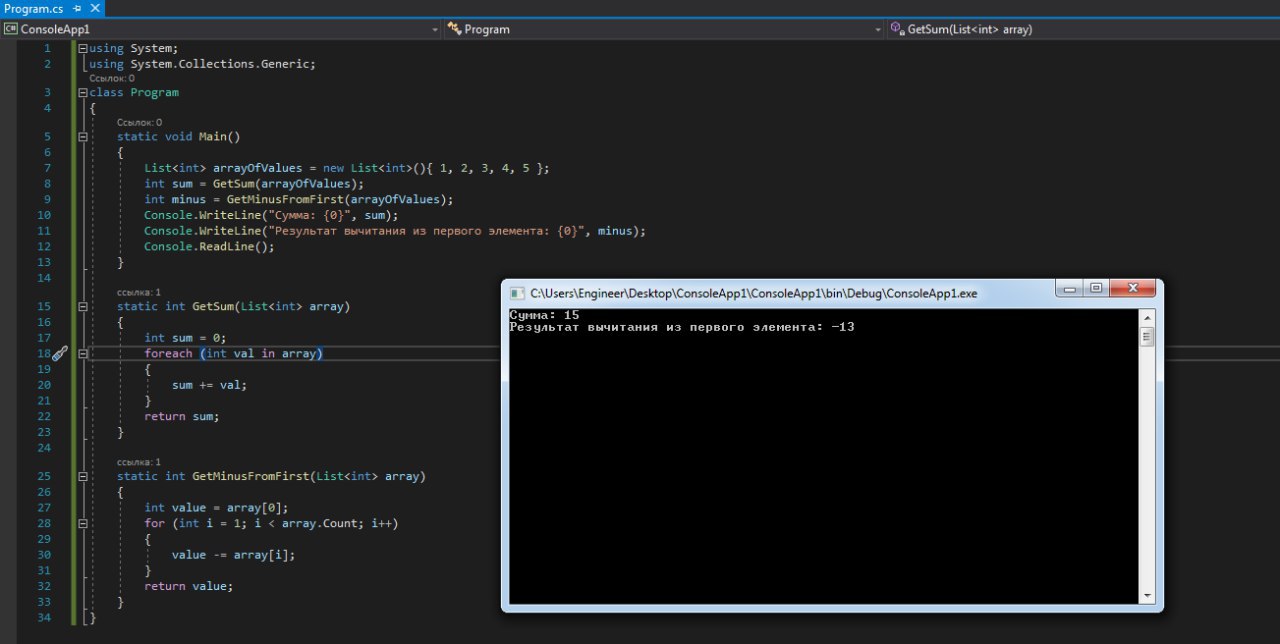This screenshot has height=644, width=1280.
Task: Collapse the GetSum method outline
Action: click(83, 306)
